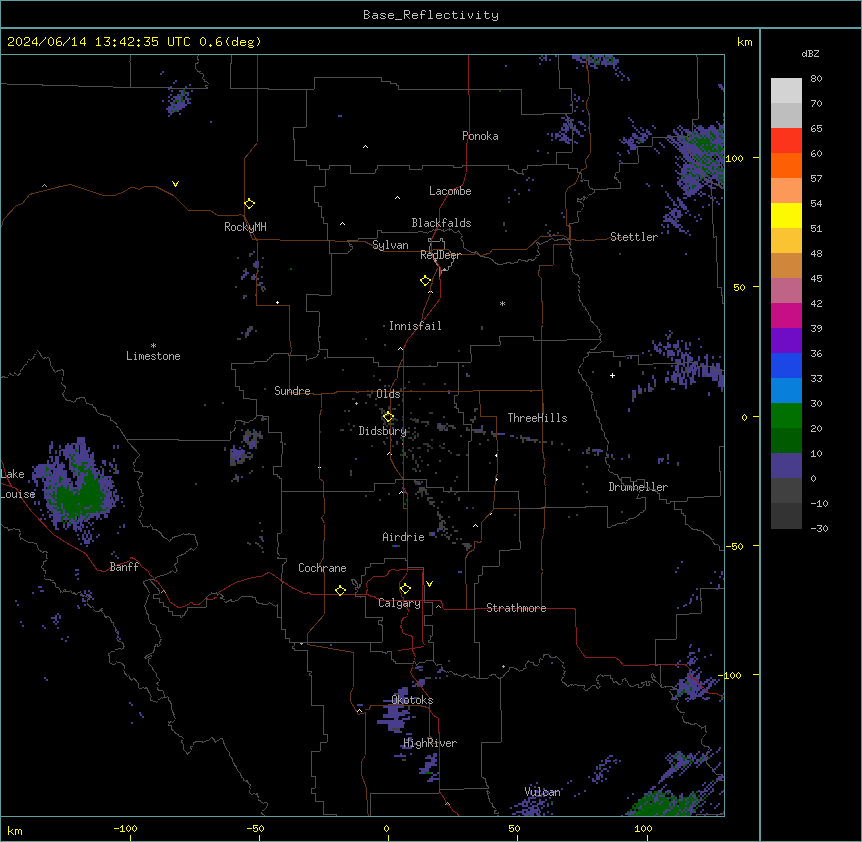Click the yellow V marker east of Calgary
Viewport: 862px width, 842px height.
pos(429,584)
